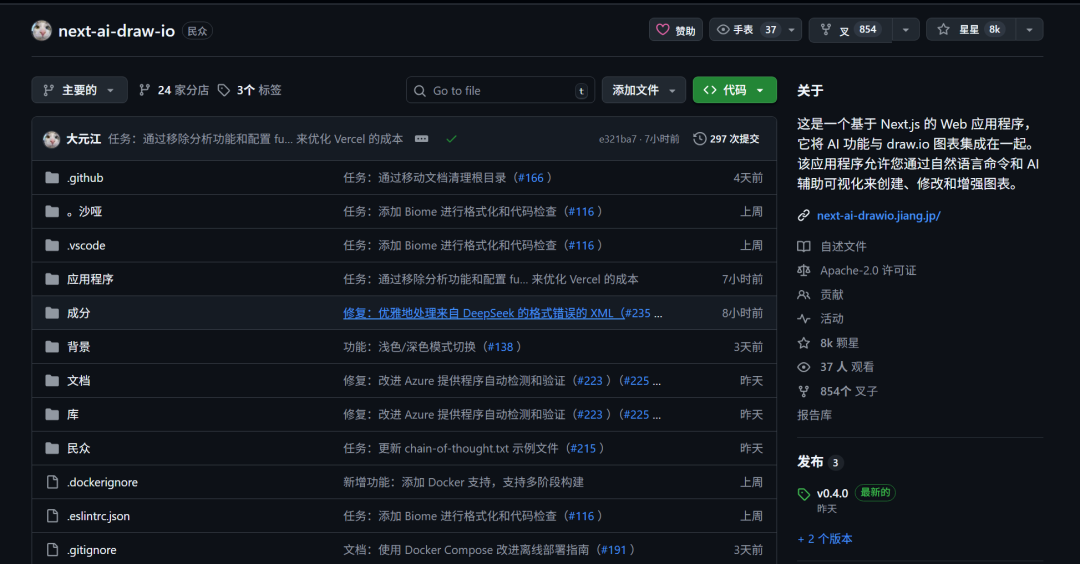
Task: Open the Activity (活动) link
Action: pos(831,318)
